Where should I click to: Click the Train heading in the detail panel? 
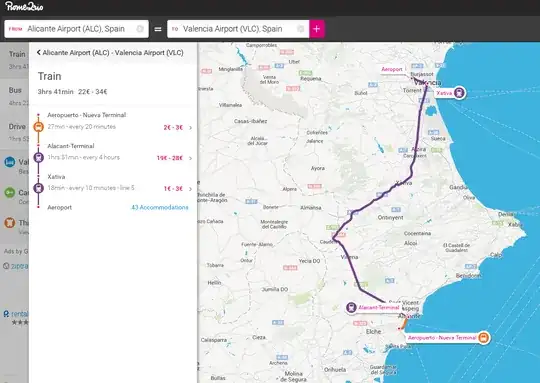pos(50,76)
